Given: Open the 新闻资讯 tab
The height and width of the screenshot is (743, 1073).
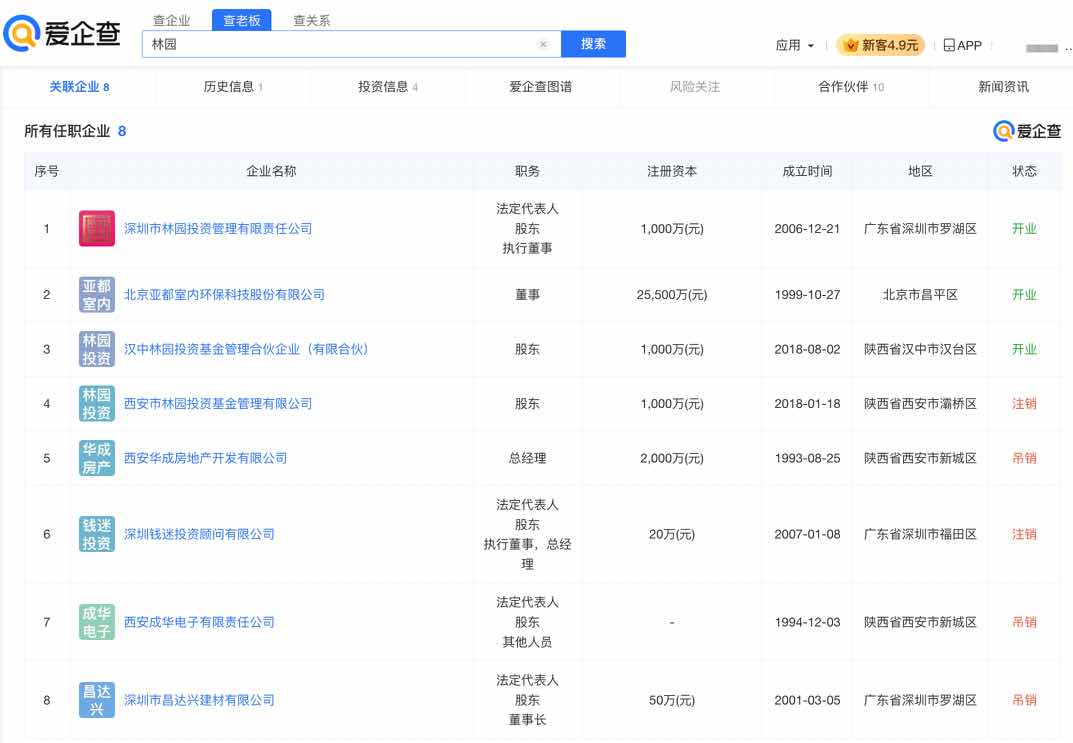Looking at the screenshot, I should [x=1003, y=87].
